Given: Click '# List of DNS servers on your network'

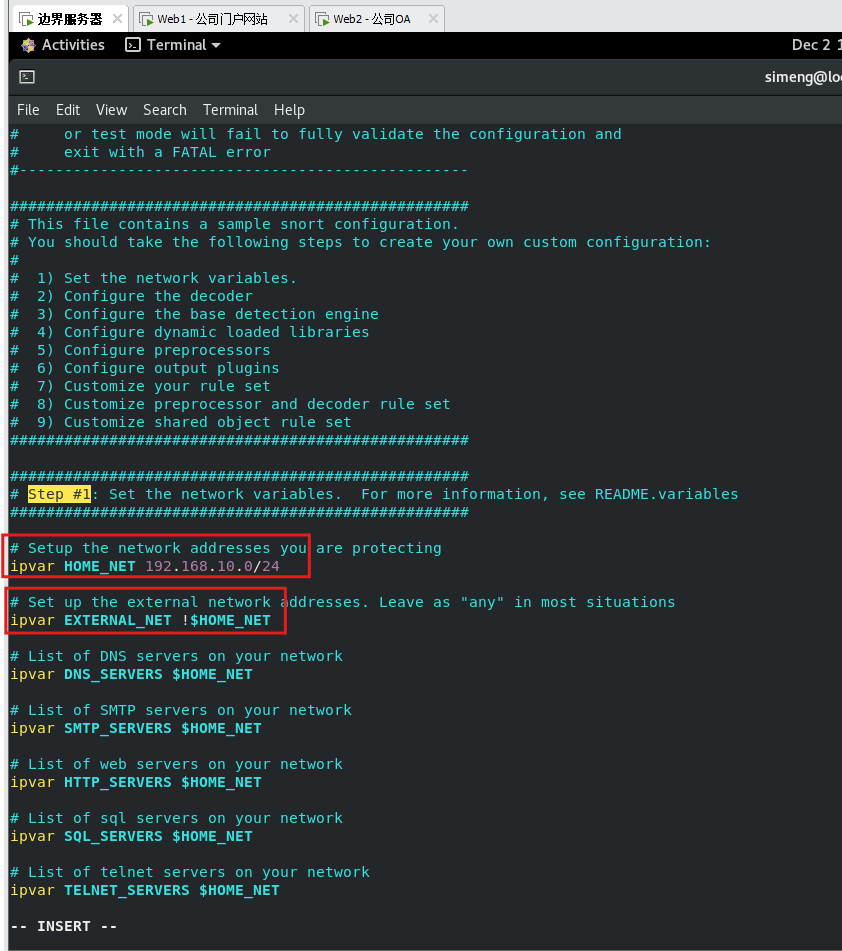Looking at the screenshot, I should (177, 656).
